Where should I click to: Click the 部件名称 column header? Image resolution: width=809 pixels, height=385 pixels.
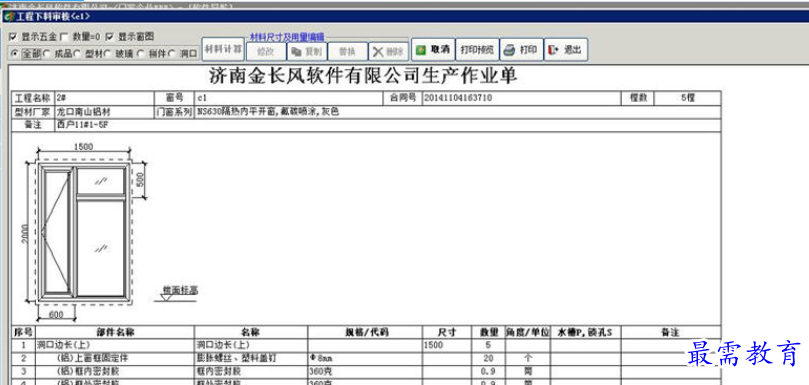tap(115, 332)
